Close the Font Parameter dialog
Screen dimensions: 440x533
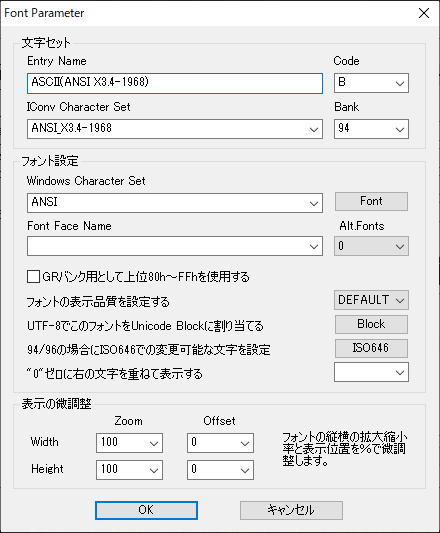(424, 13)
